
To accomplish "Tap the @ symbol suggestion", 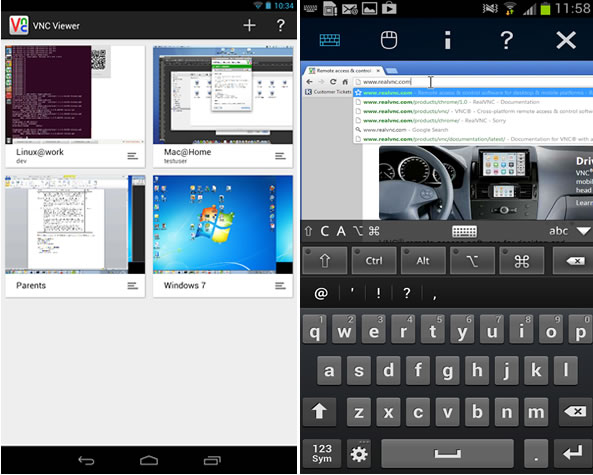I will [x=321, y=293].
